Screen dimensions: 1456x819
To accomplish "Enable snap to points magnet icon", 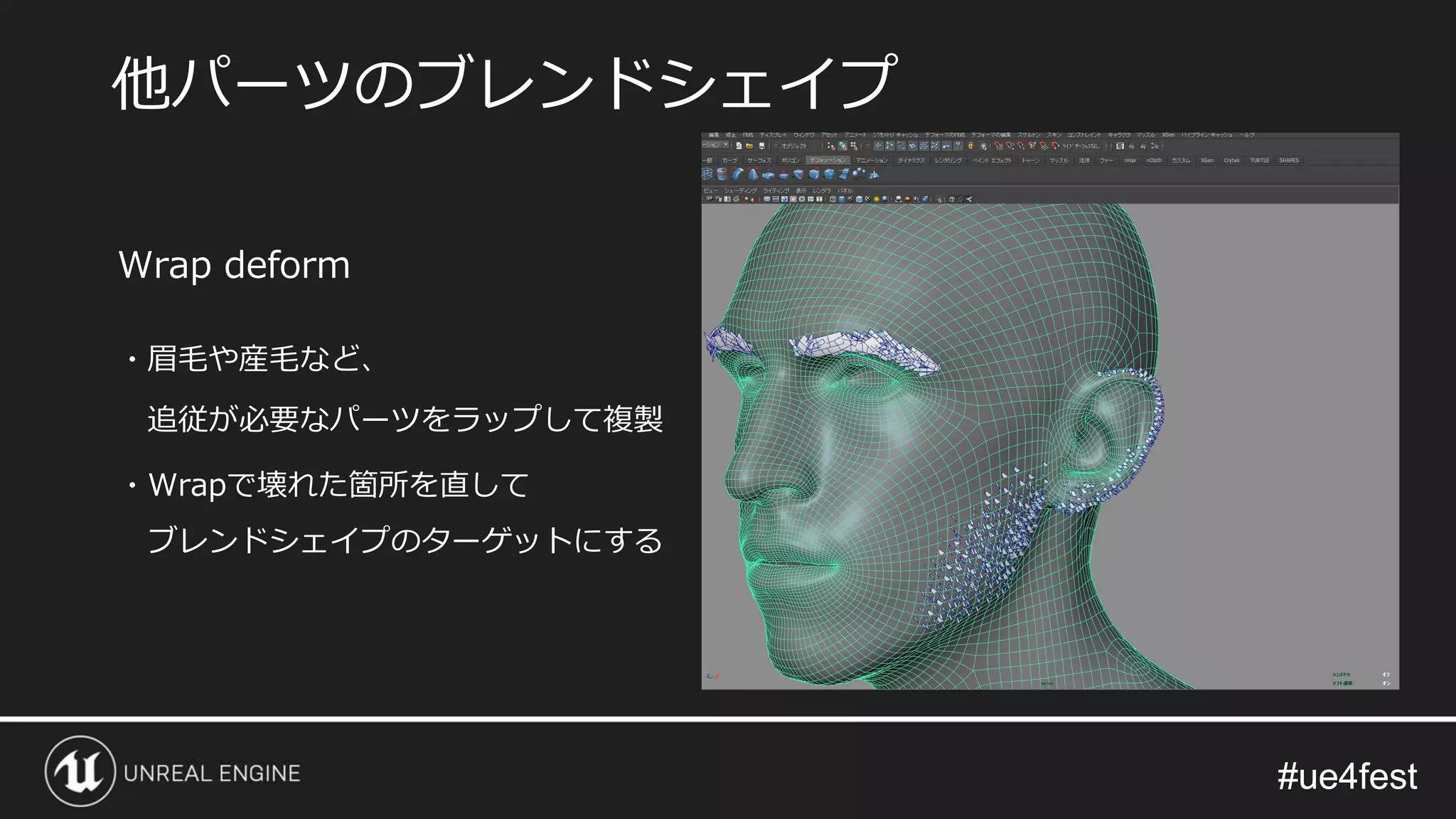I will tap(1021, 146).
